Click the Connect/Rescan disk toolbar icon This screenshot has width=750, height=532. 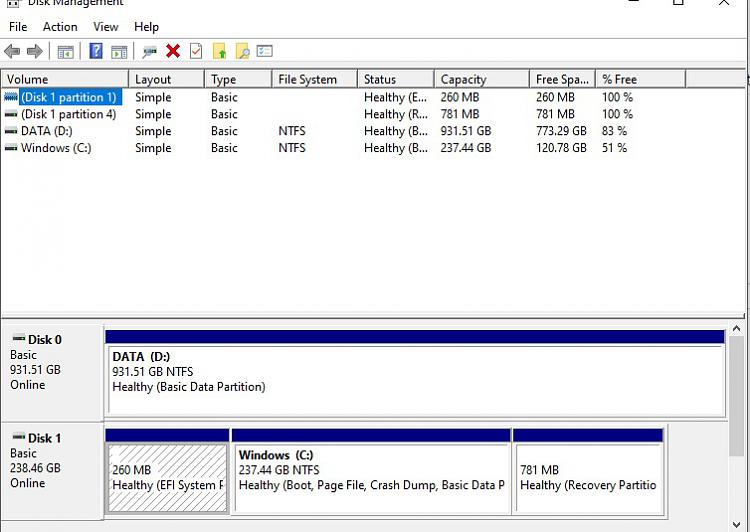pos(149,52)
